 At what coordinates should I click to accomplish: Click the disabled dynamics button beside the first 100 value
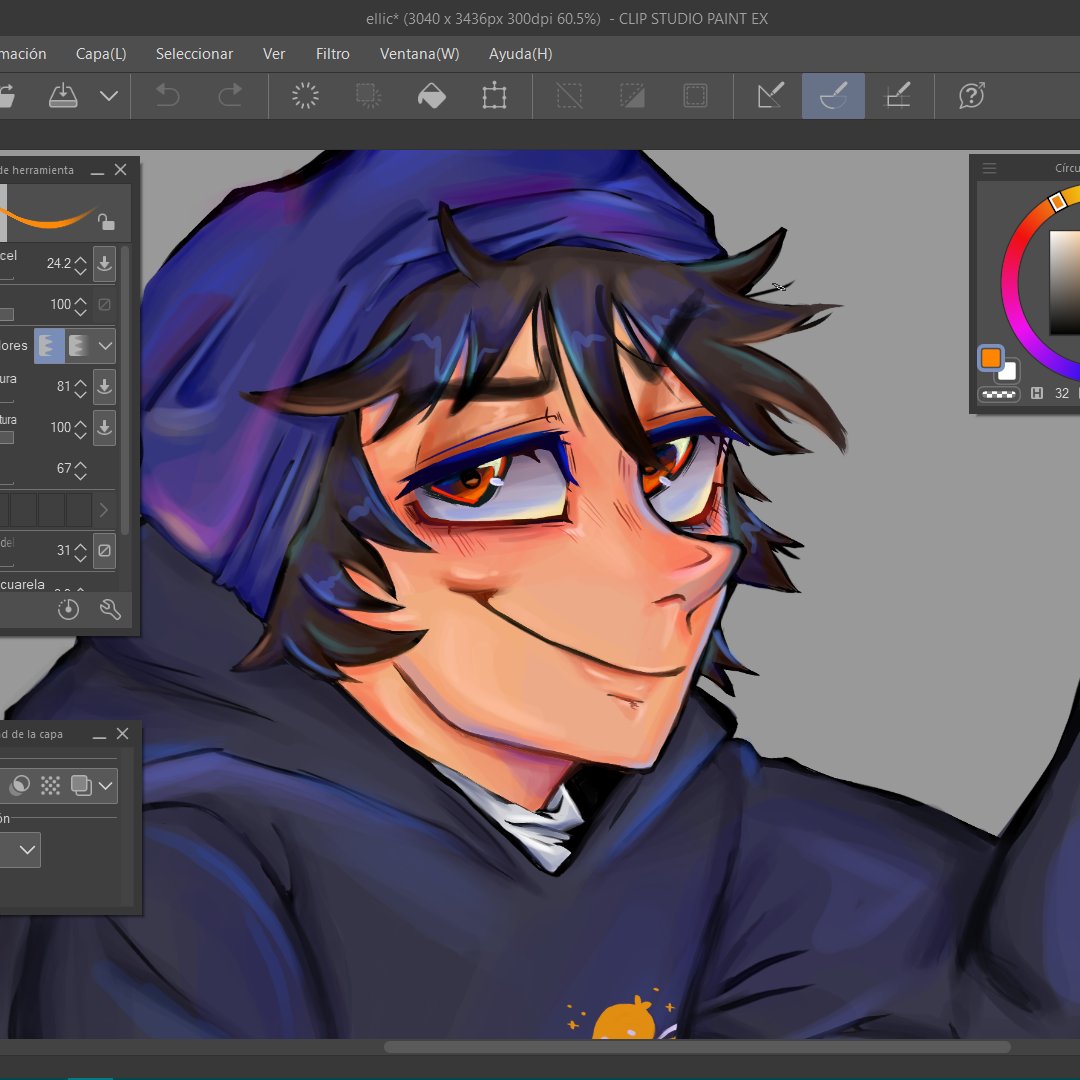[105, 304]
